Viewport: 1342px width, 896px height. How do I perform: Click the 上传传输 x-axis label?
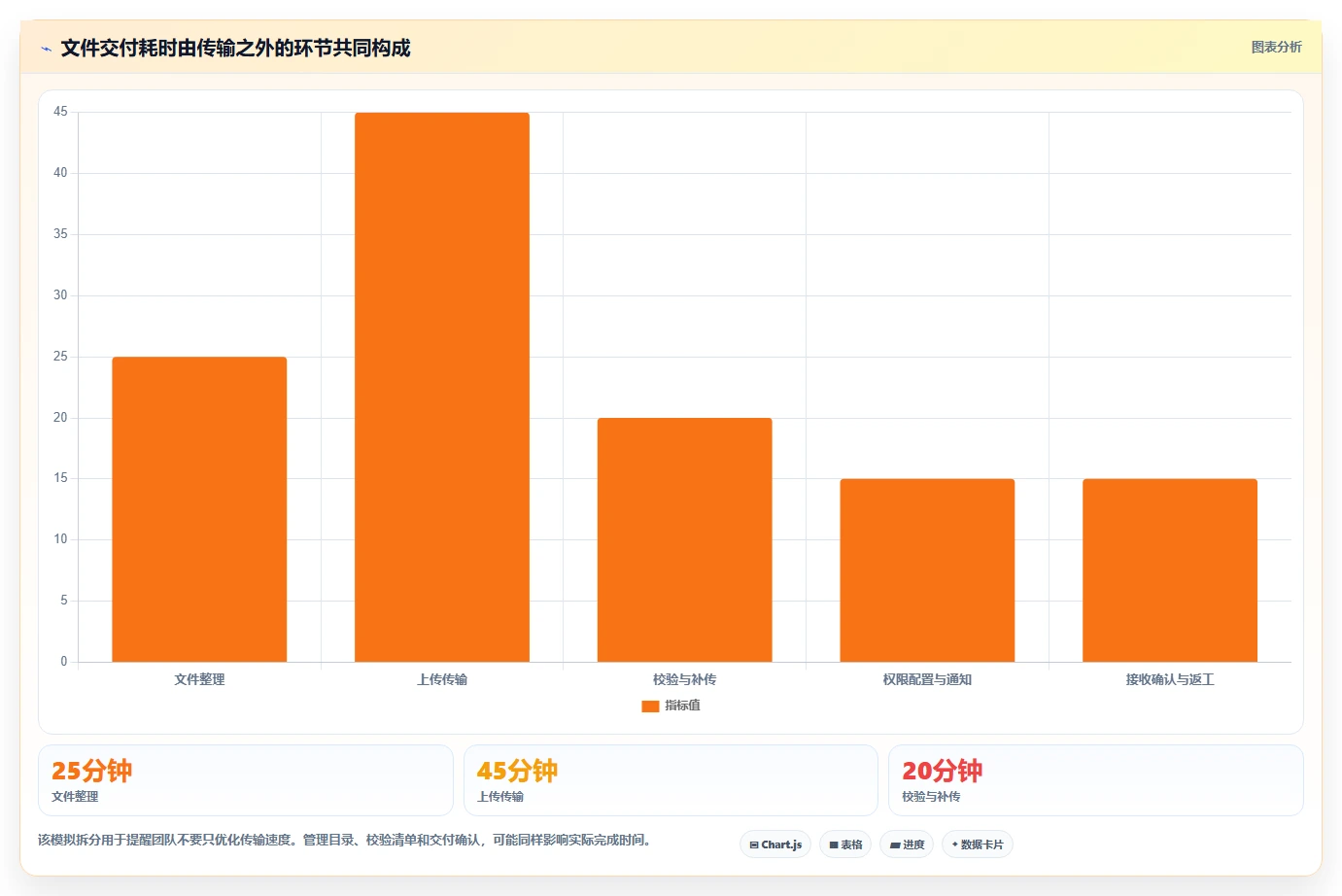point(442,679)
